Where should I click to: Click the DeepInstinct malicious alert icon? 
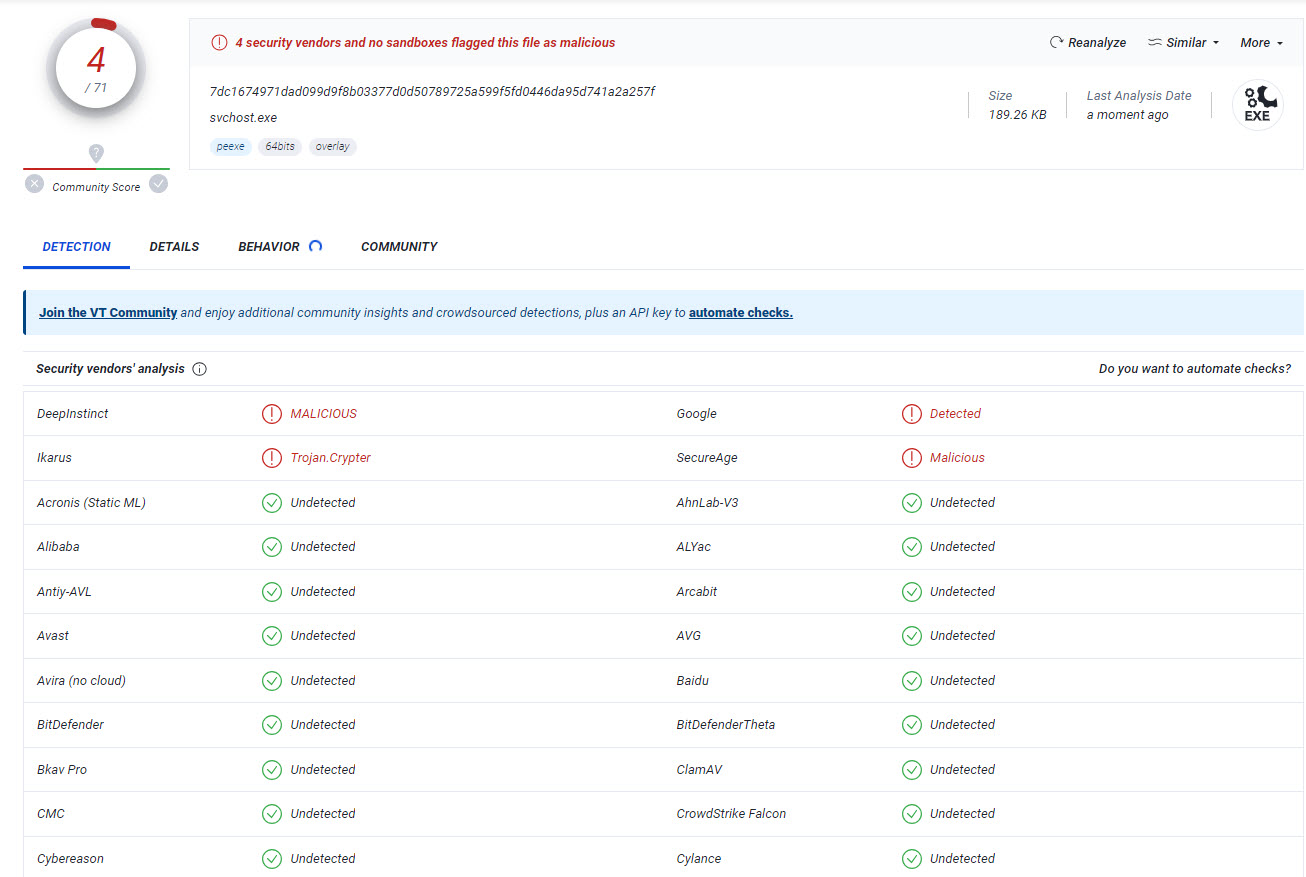click(x=271, y=414)
